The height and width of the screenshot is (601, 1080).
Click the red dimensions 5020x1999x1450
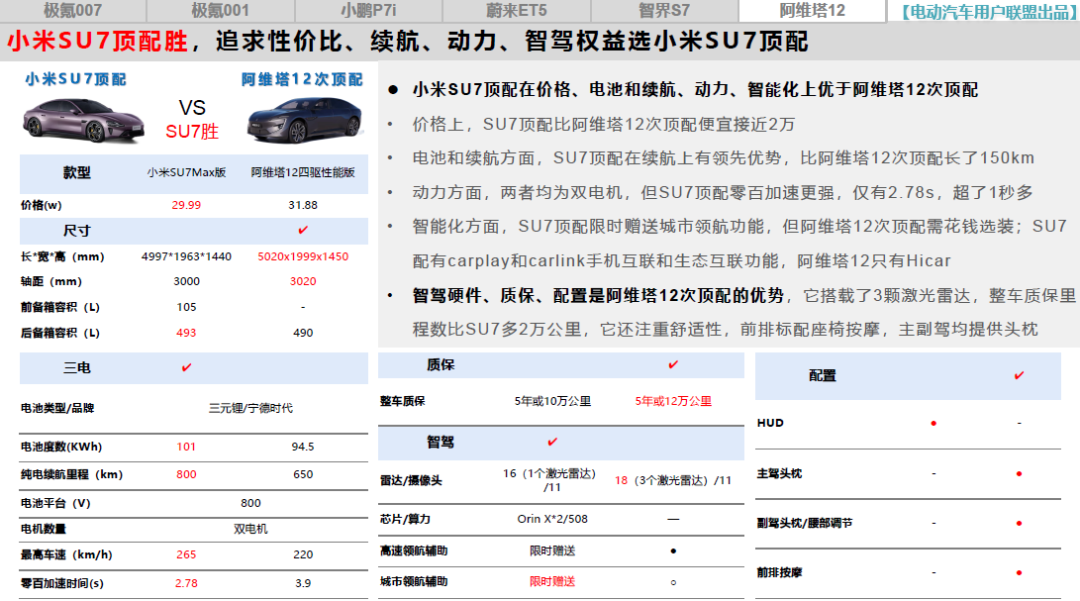[x=303, y=257]
